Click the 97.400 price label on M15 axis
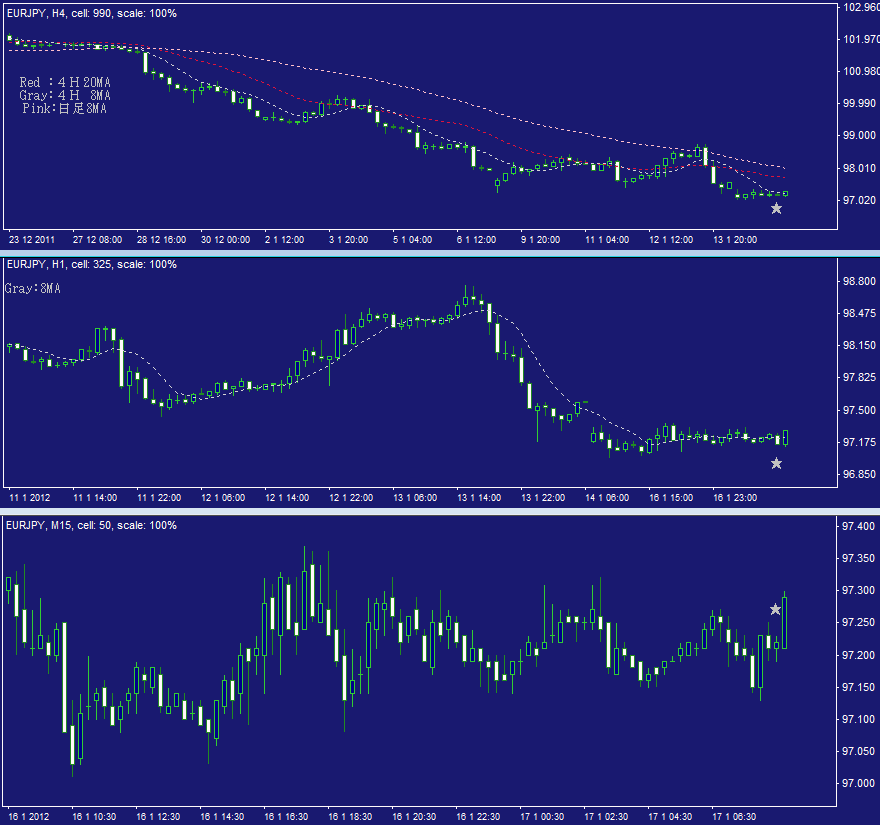 pos(859,526)
